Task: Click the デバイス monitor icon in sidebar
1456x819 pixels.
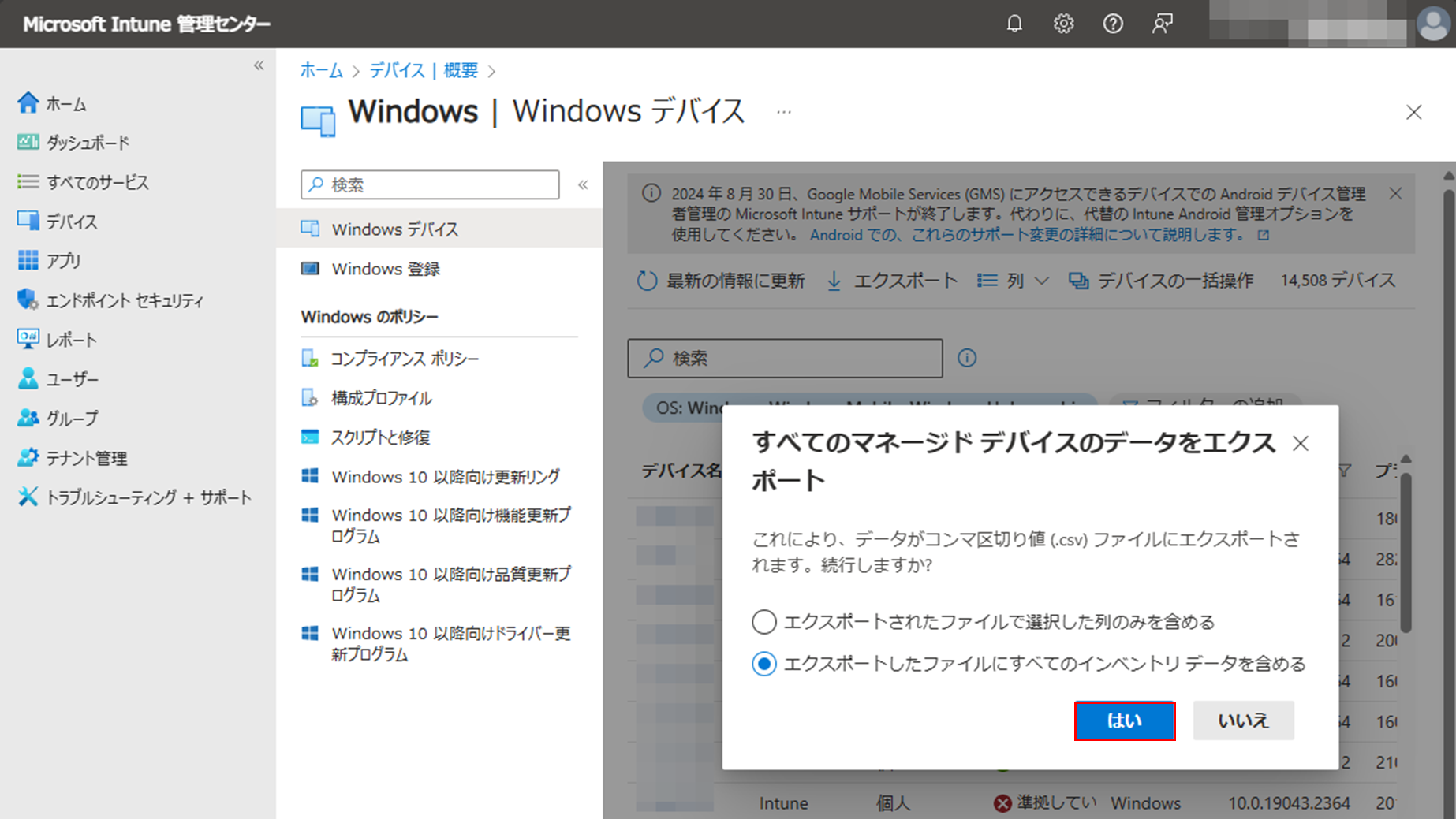Action: (x=28, y=221)
